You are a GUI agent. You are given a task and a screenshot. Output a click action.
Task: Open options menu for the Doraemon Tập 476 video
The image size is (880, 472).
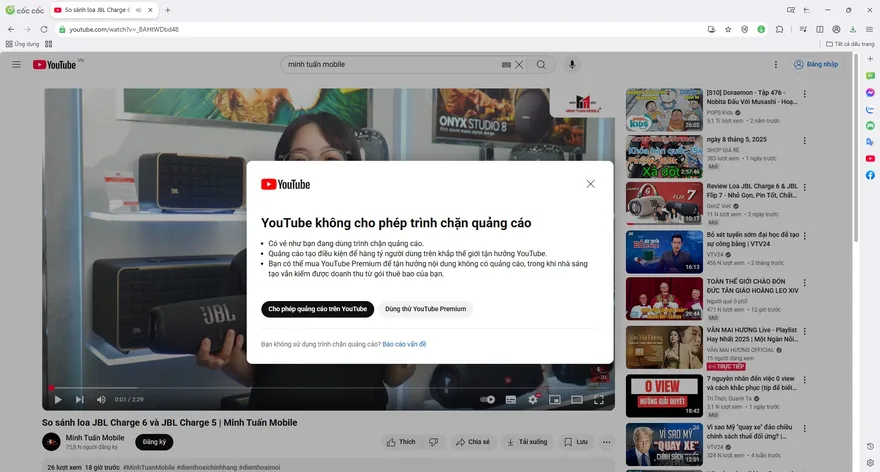(804, 94)
